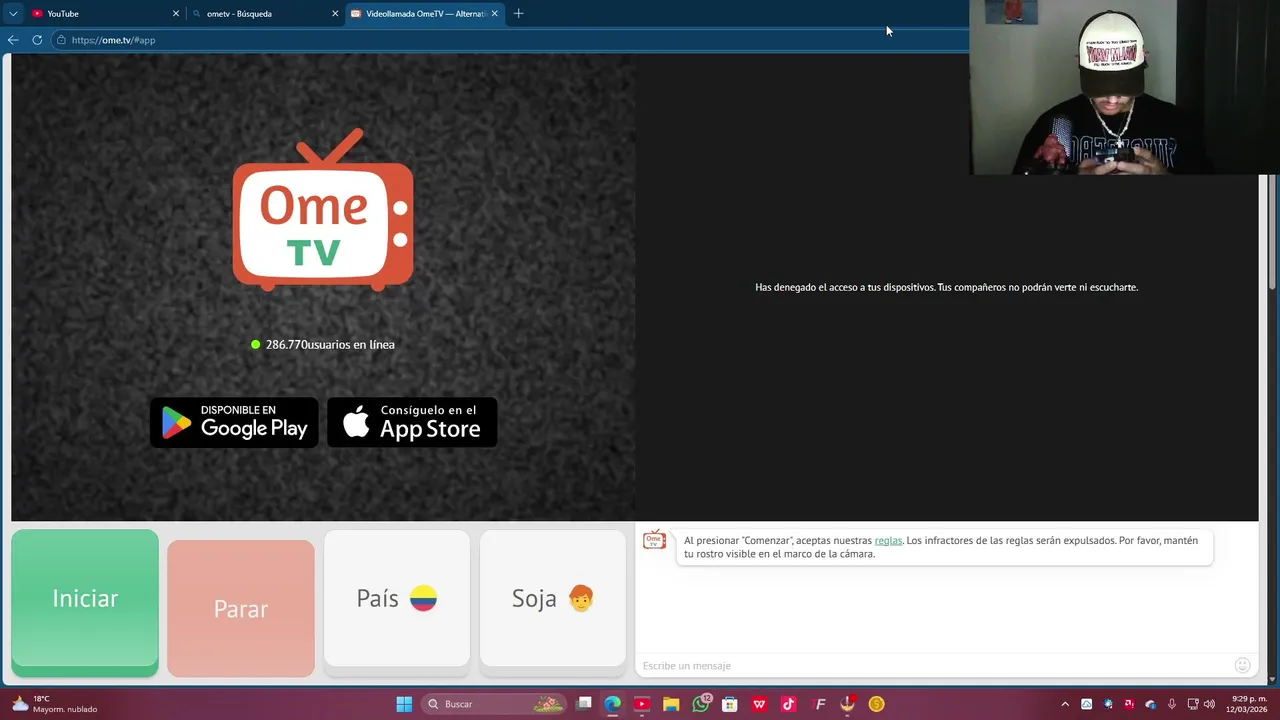Image resolution: width=1280 pixels, height=720 pixels.
Task: Click the OmeTV avatar in chat
Action: pos(654,540)
